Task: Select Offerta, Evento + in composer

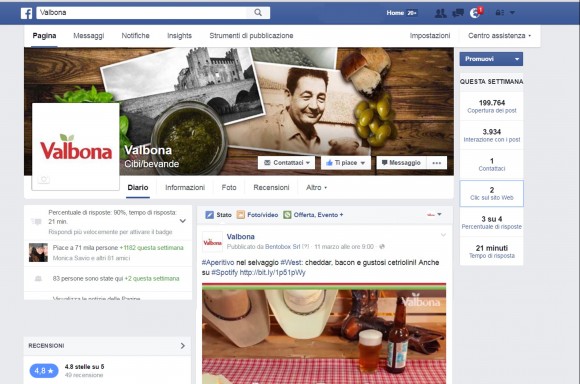Action: click(x=313, y=215)
